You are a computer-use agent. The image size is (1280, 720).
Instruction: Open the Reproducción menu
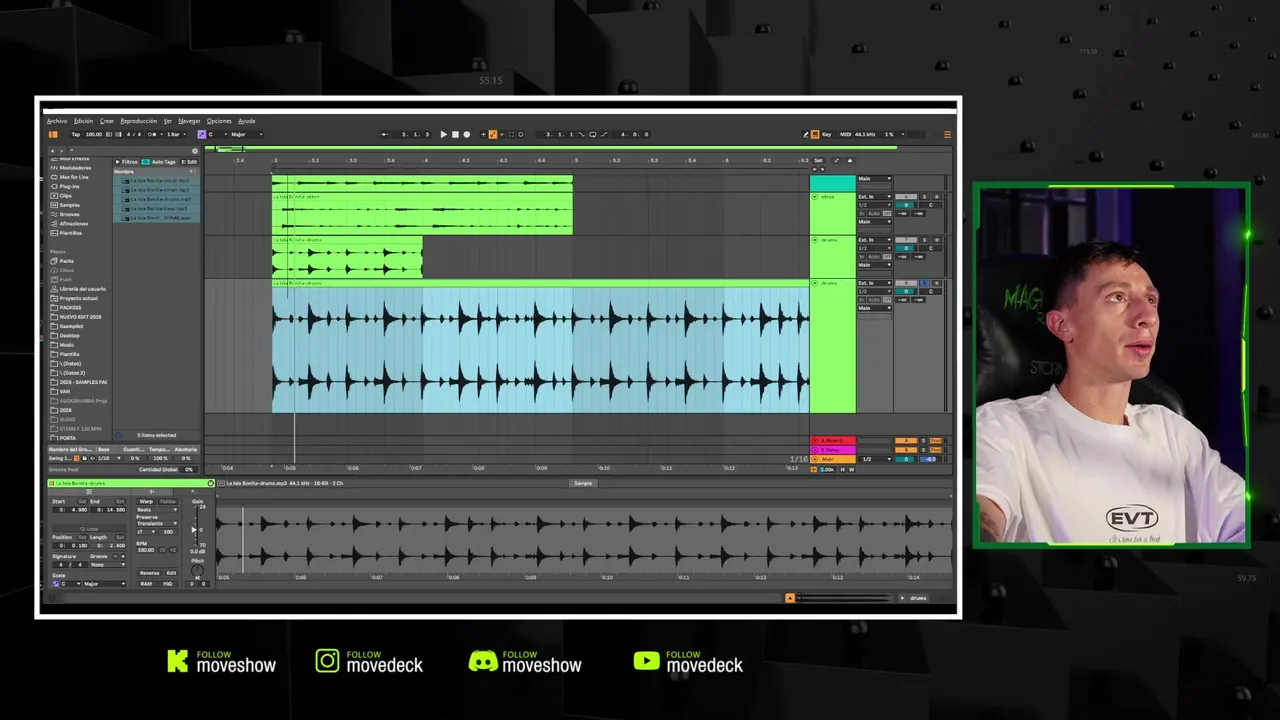pyautogui.click(x=139, y=121)
